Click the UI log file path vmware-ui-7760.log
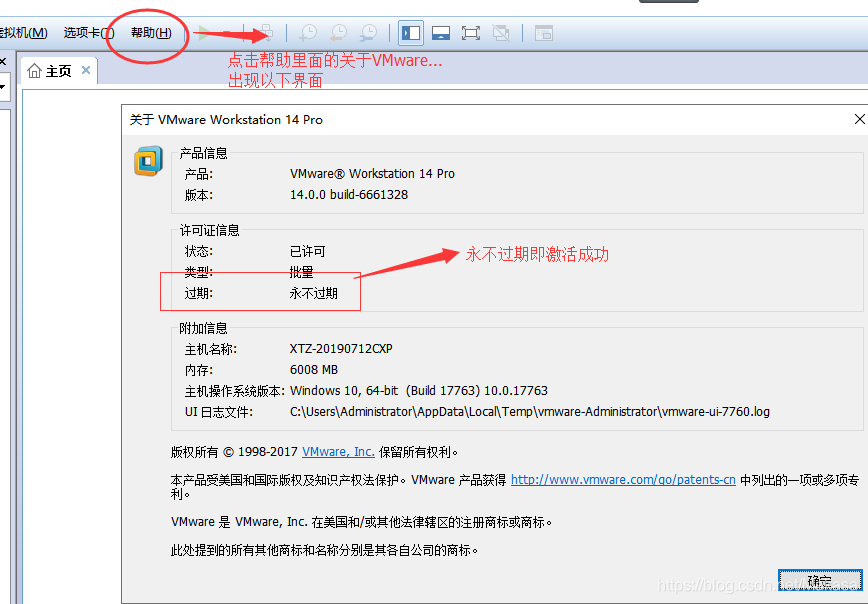This screenshot has height=604, width=868. 530,412
